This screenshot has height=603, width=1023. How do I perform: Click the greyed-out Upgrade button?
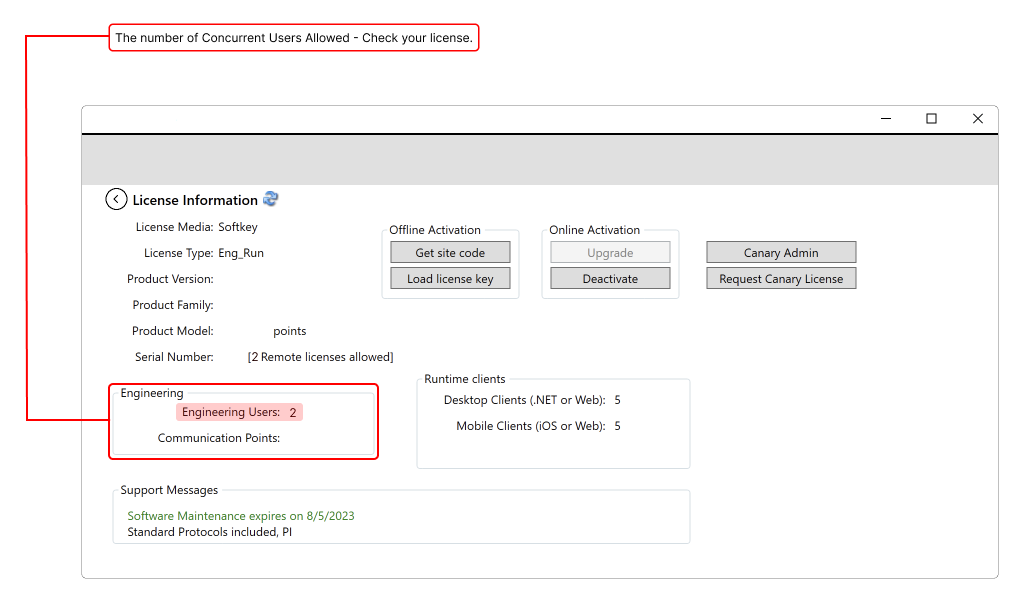610,253
